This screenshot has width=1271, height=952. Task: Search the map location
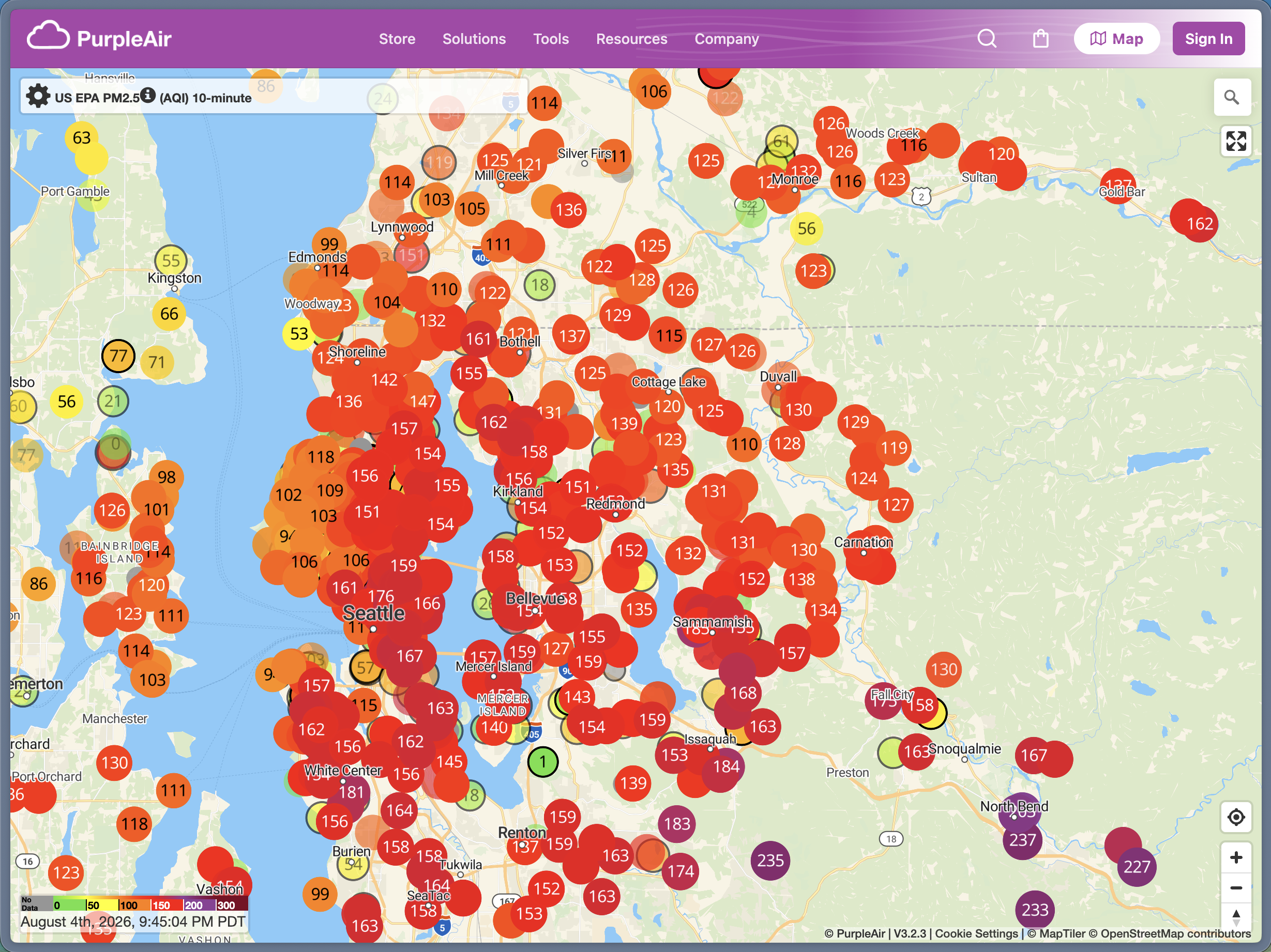tap(1231, 97)
